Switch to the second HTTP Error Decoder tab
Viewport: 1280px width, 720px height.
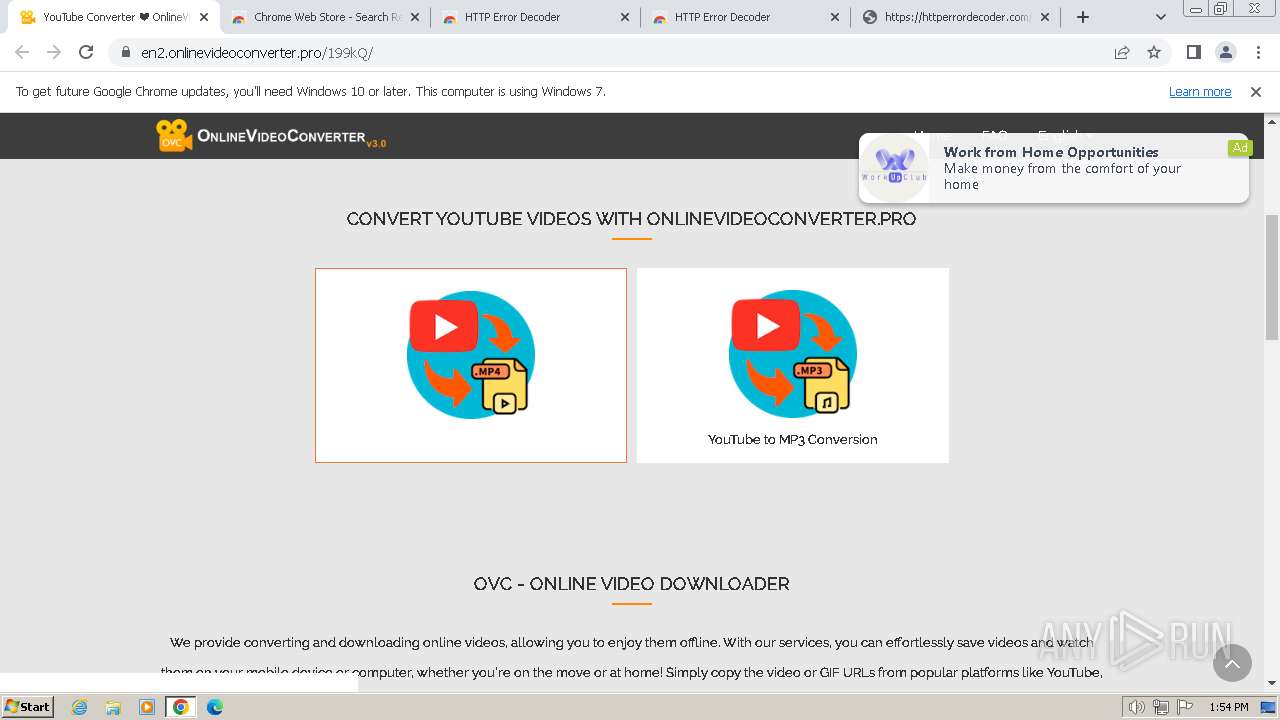(x=745, y=17)
